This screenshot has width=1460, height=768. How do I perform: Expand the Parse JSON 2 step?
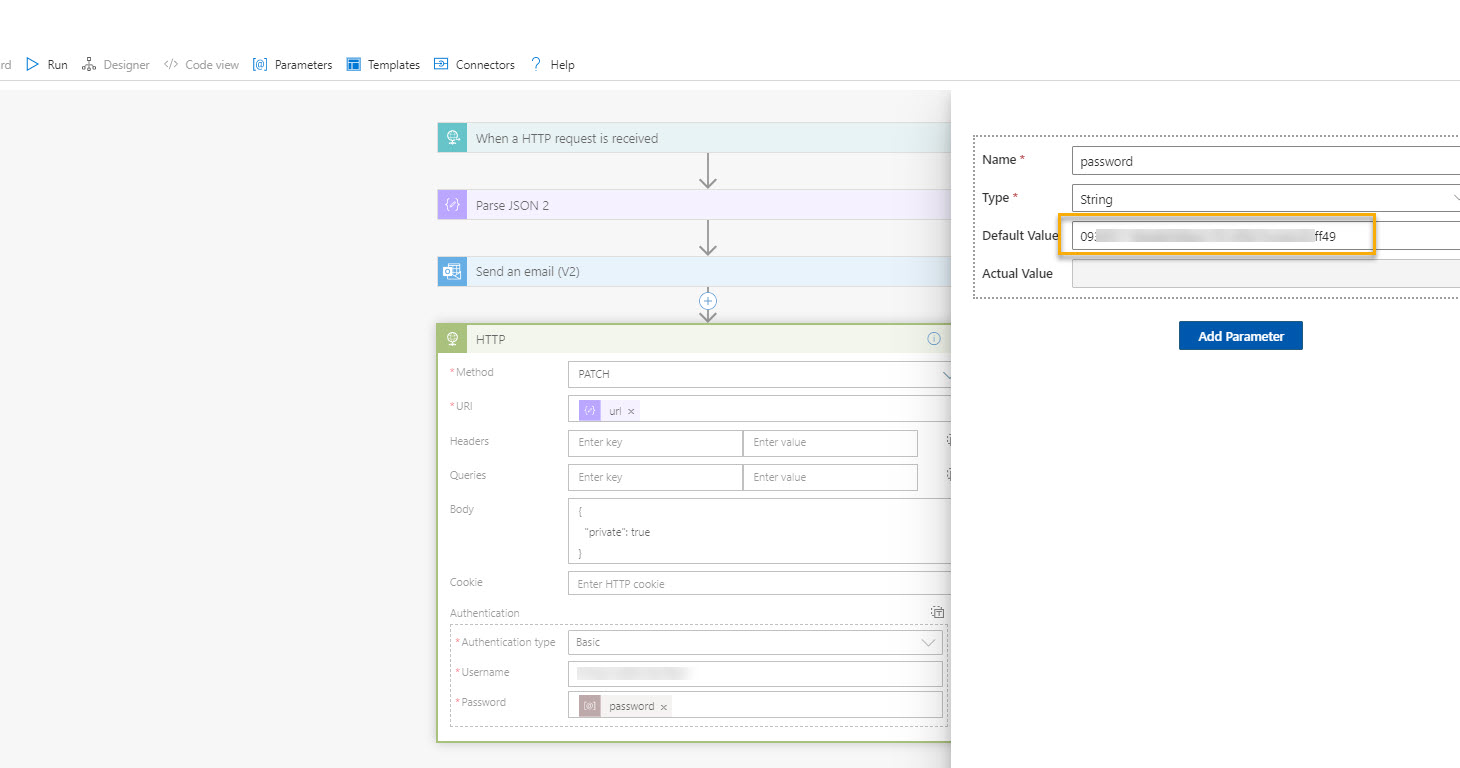pyautogui.click(x=694, y=205)
